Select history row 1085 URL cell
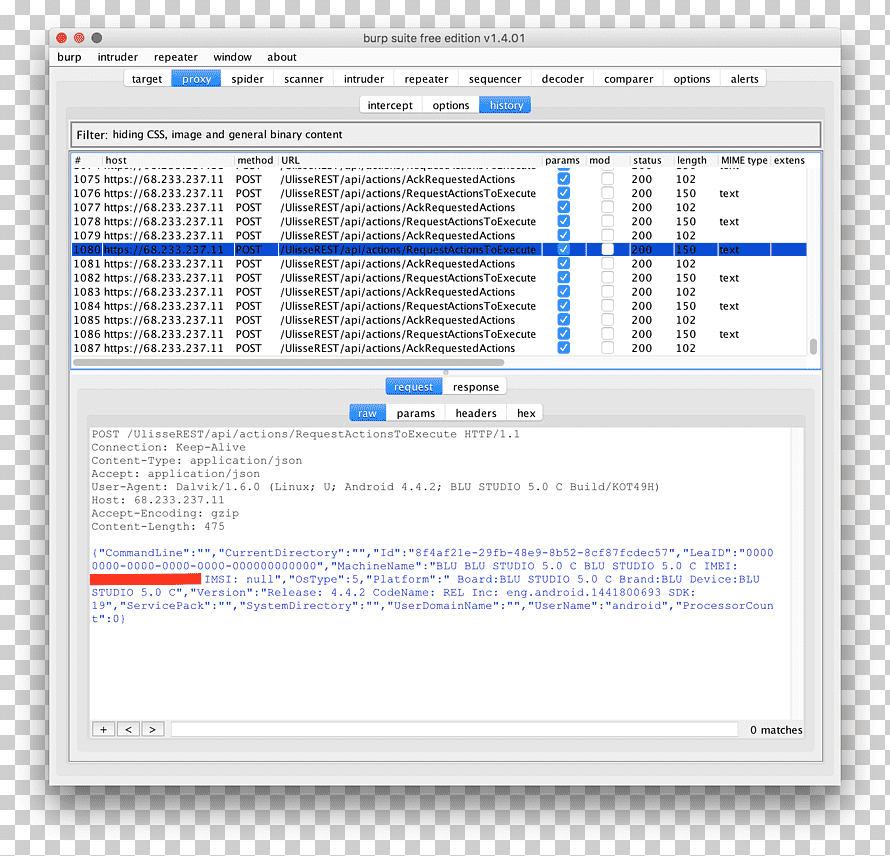 click(x=397, y=320)
